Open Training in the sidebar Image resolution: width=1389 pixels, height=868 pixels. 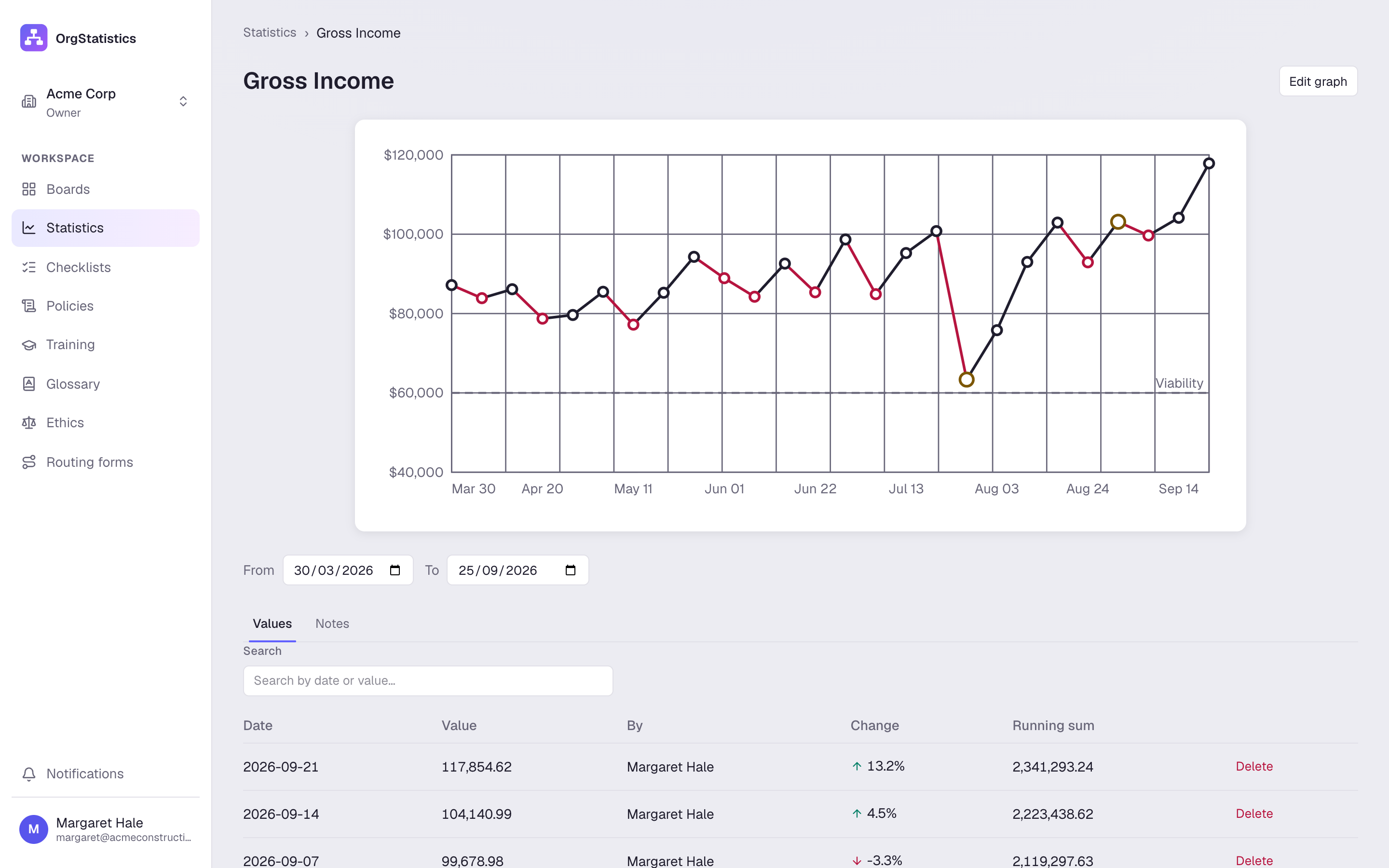pyautogui.click(x=106, y=344)
